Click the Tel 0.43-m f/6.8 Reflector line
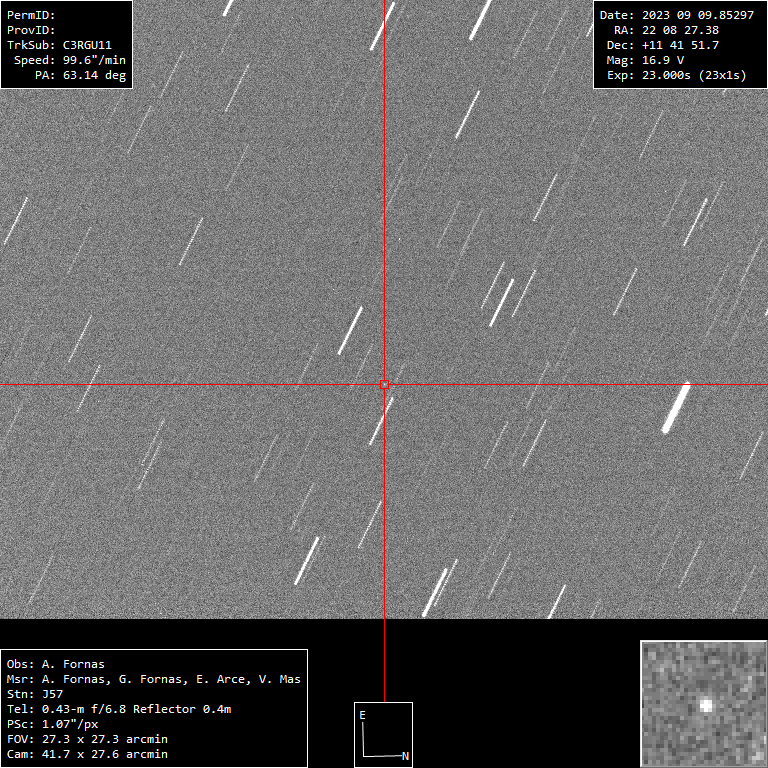The height and width of the screenshot is (768, 768). click(119, 709)
